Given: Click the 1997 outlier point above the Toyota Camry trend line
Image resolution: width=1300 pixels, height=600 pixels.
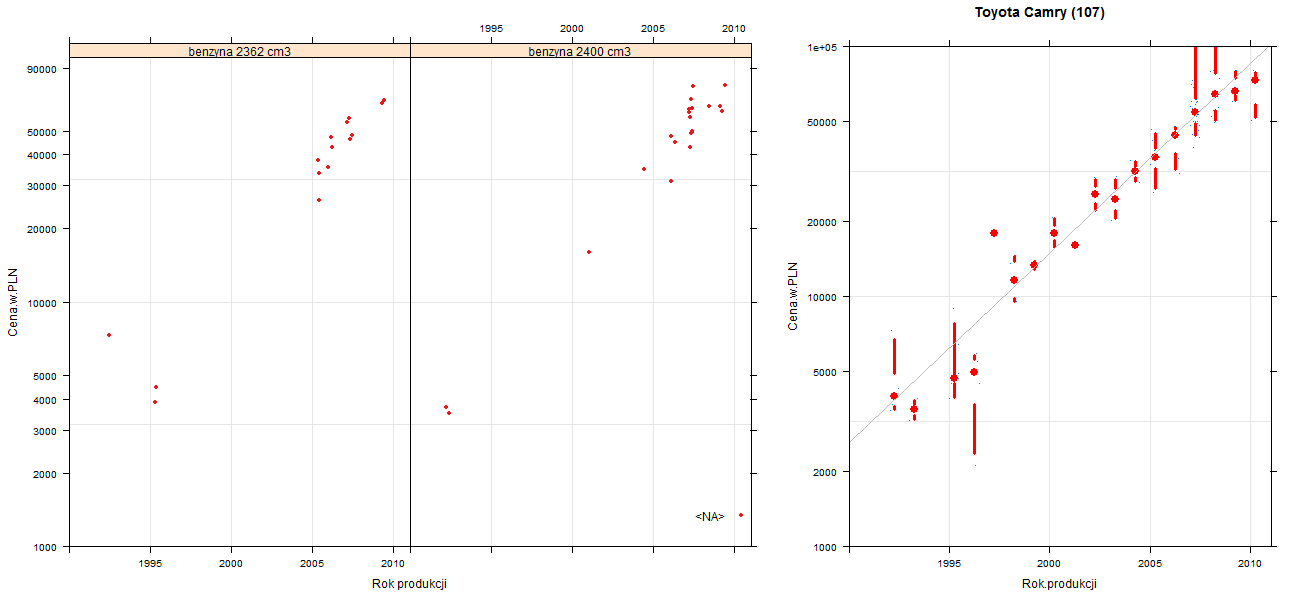Looking at the screenshot, I should 994,233.
